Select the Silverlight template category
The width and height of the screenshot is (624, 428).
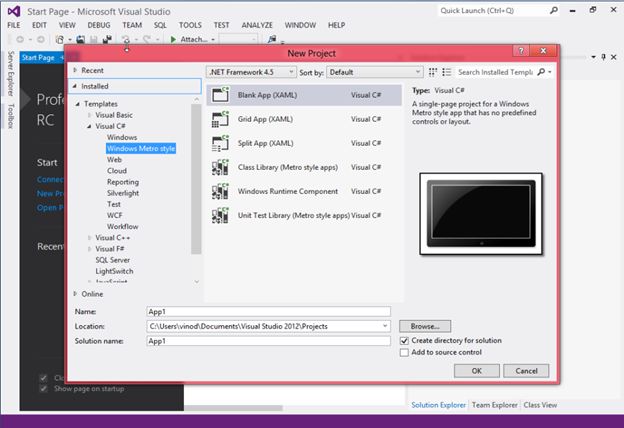[x=123, y=193]
